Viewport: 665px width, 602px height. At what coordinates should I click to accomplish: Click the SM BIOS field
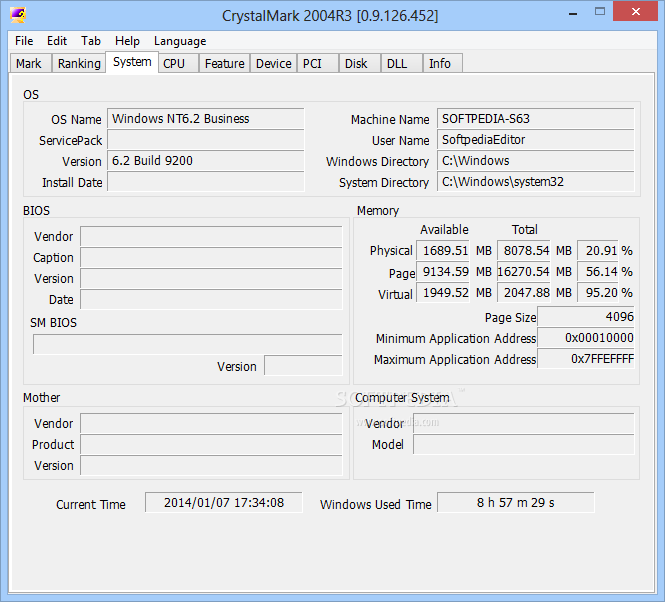[x=187, y=344]
